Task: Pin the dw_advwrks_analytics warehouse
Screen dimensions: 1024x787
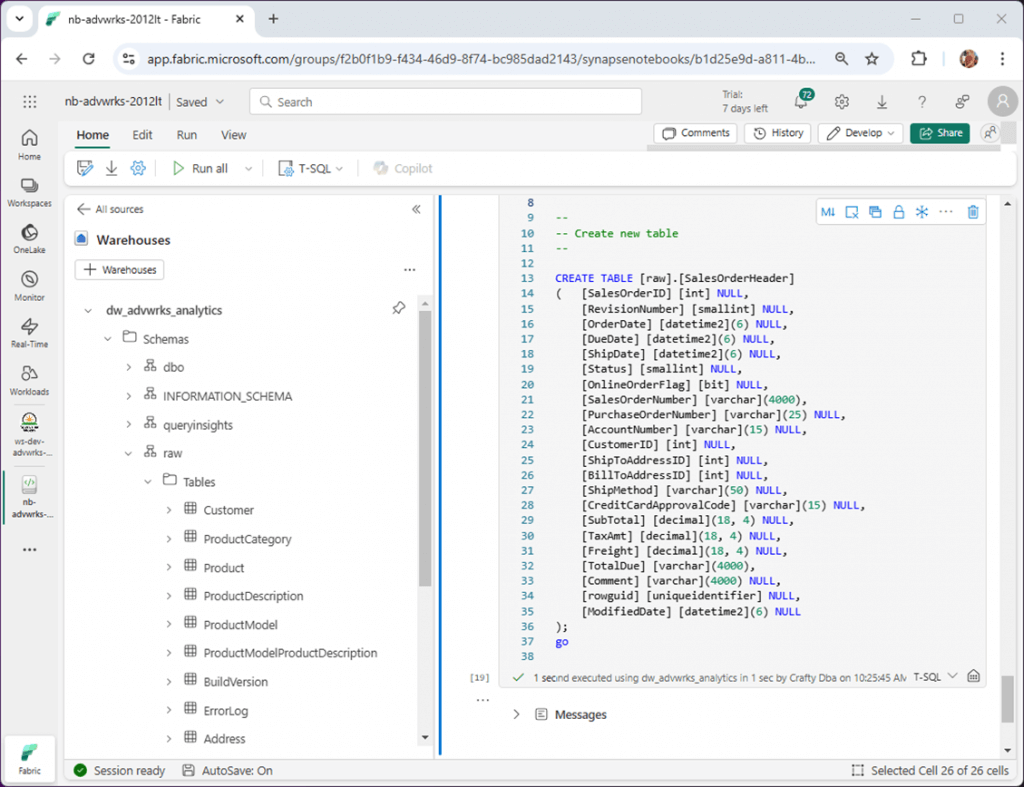Action: [399, 309]
